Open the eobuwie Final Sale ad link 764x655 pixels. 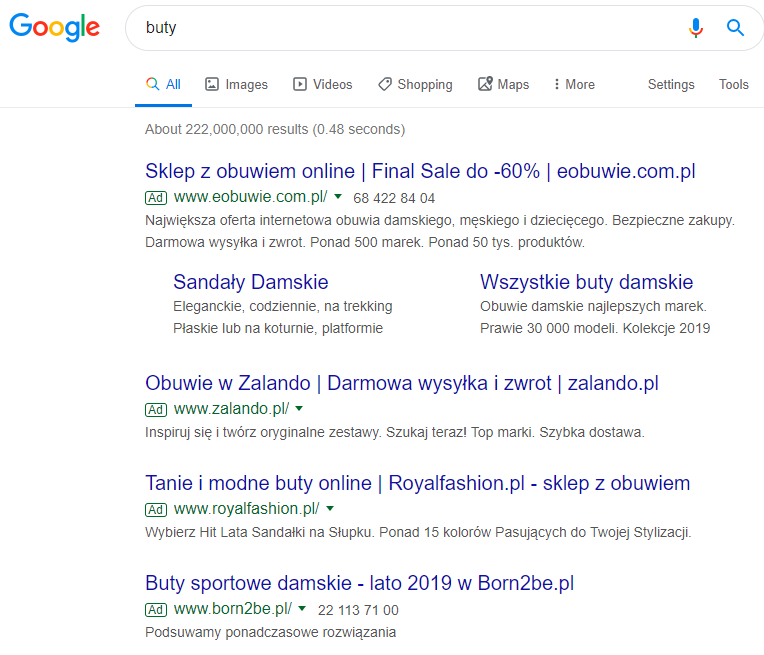pyautogui.click(x=420, y=171)
